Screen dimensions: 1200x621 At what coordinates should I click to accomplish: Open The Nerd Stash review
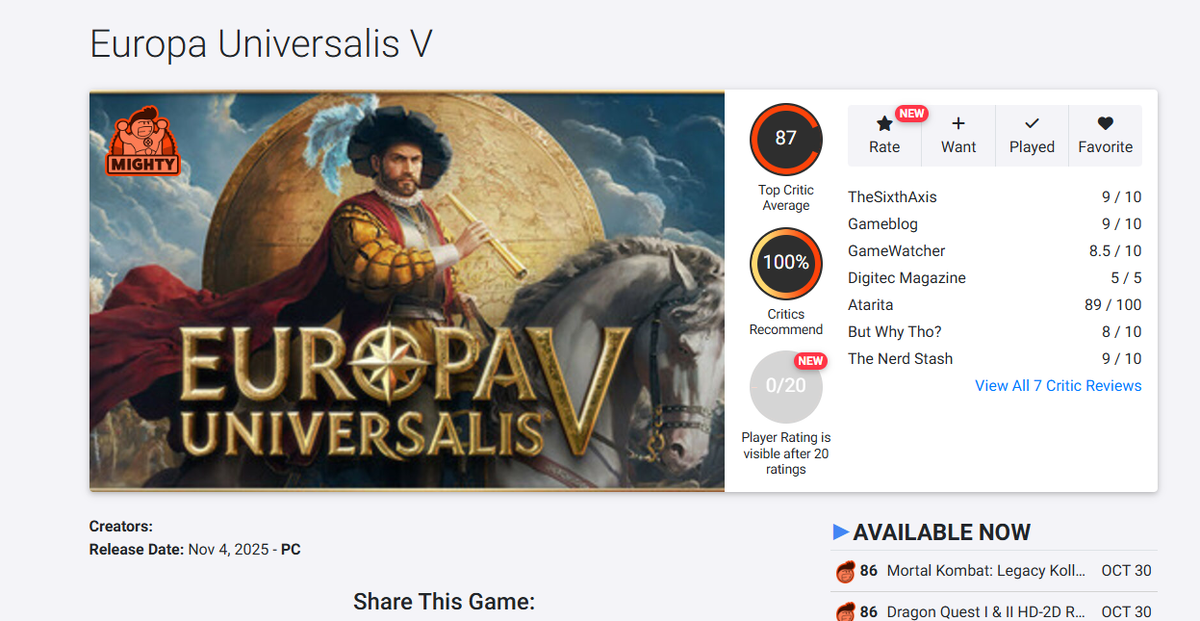click(995, 359)
